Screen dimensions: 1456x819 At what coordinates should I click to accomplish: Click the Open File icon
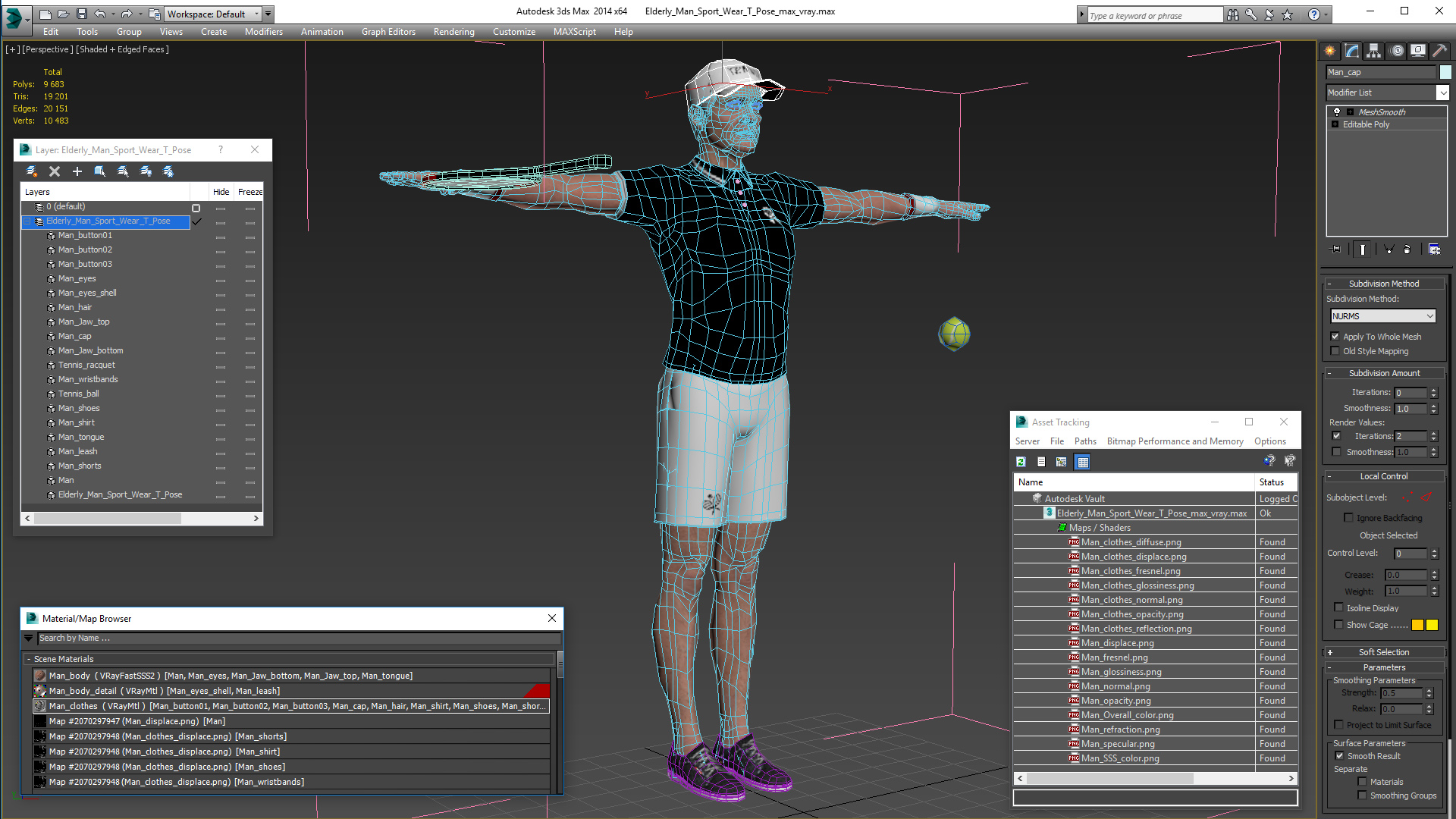click(64, 14)
